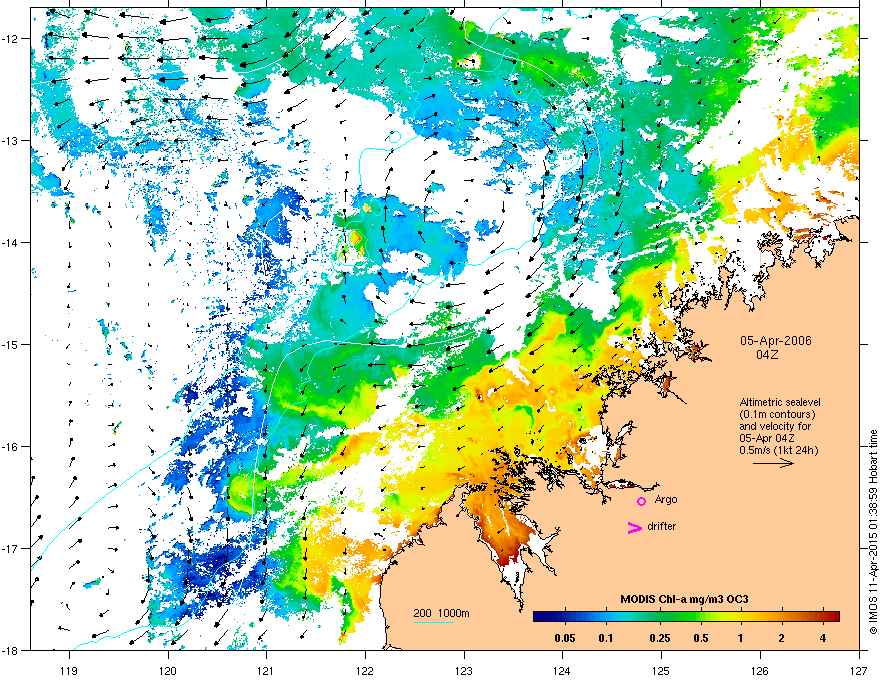Click colorbar value 0.05
The width and height of the screenshot is (880, 680).
coord(565,638)
